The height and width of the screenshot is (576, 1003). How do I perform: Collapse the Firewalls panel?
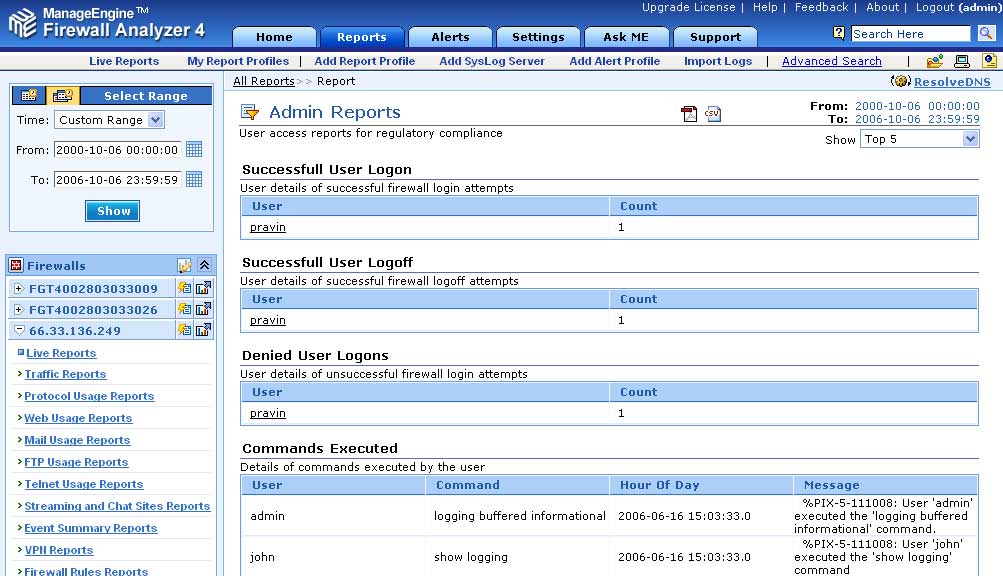(204, 266)
